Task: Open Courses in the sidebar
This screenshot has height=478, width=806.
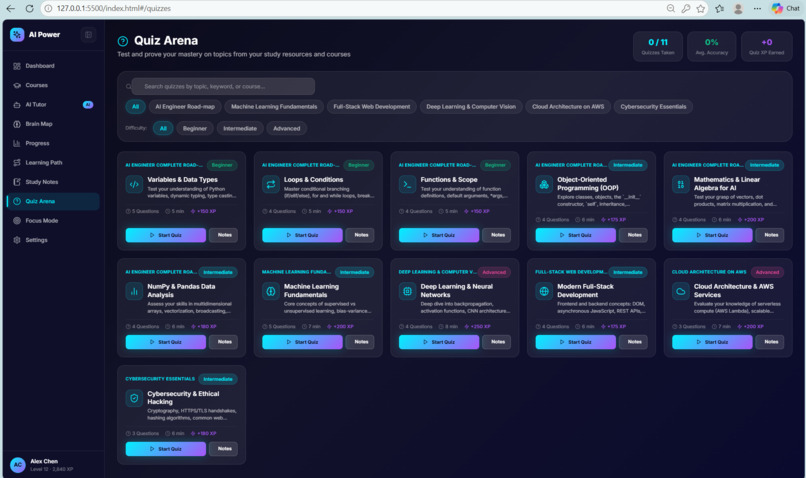Action: 53,85
